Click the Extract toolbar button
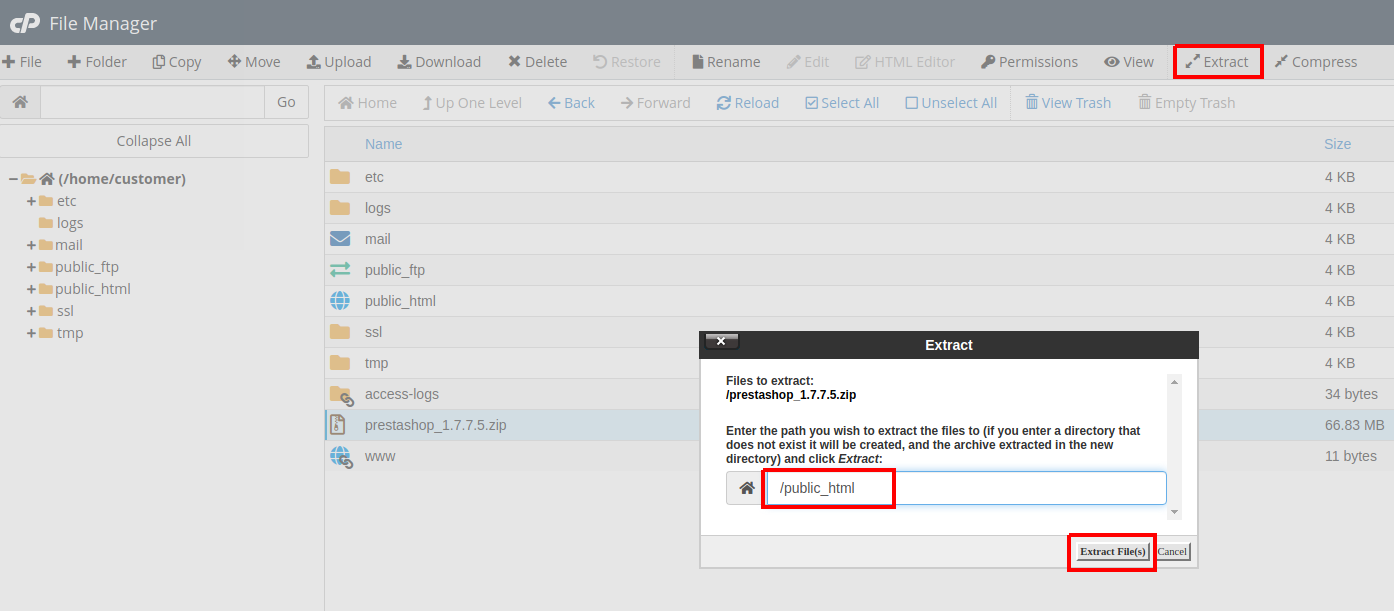 1216,62
